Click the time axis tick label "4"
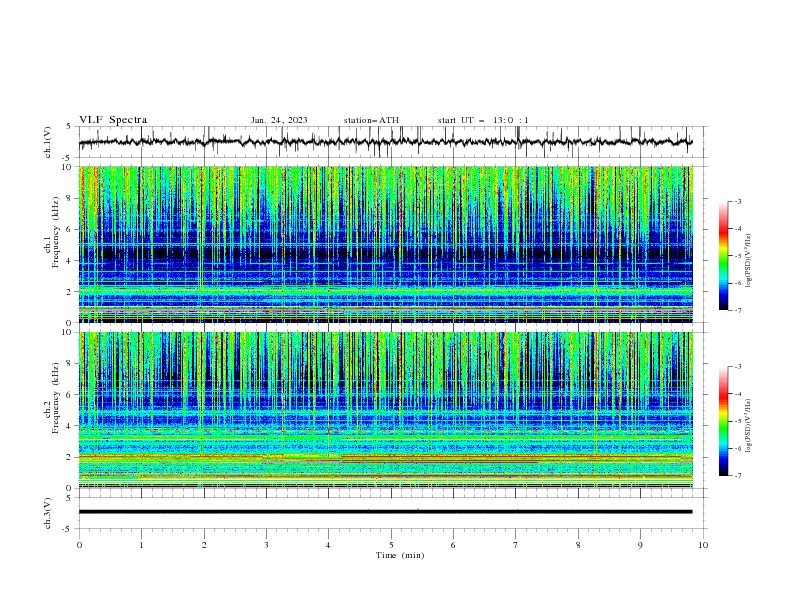The image size is (792, 612). tap(329, 545)
